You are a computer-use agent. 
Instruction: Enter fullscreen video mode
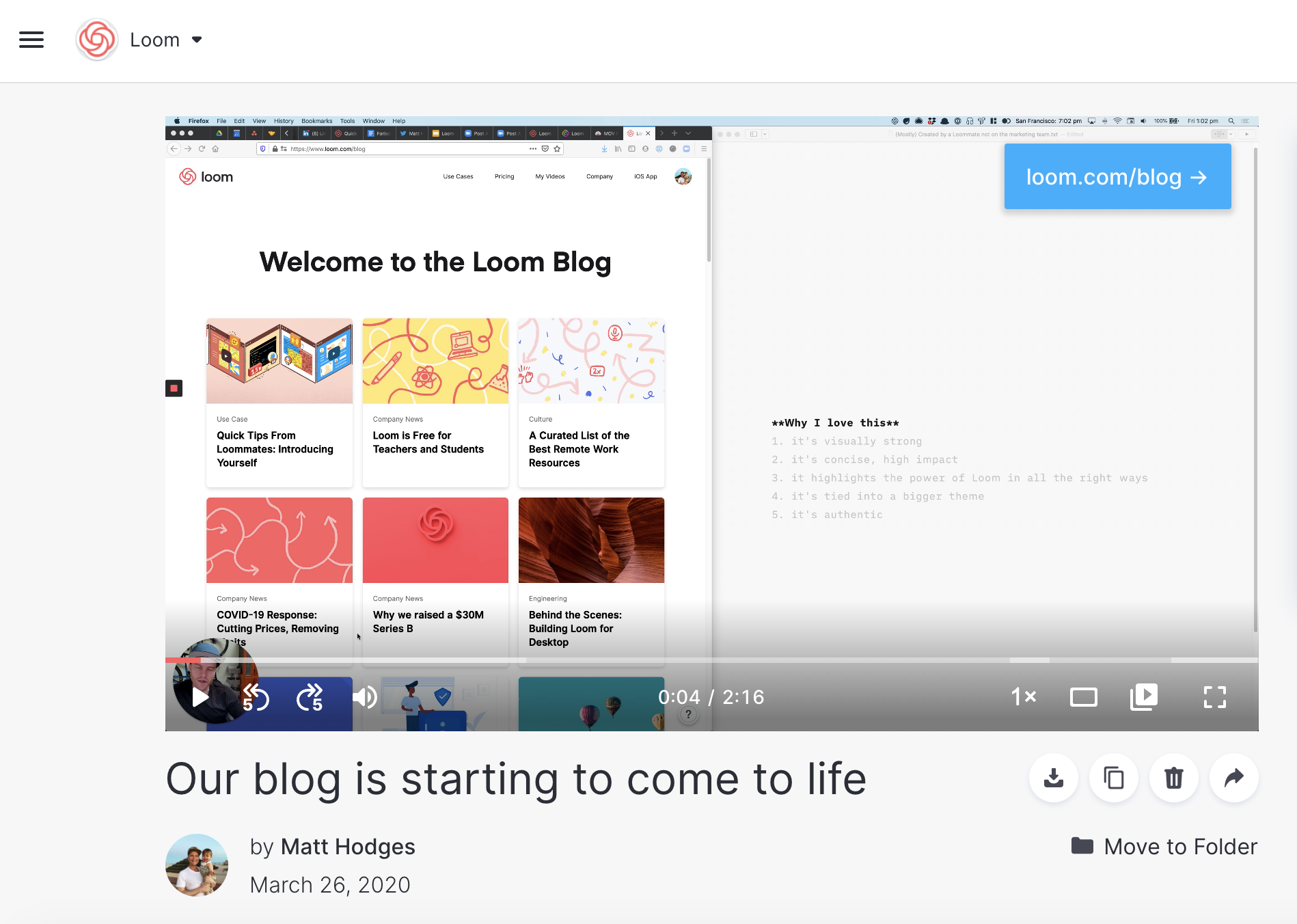(1215, 697)
